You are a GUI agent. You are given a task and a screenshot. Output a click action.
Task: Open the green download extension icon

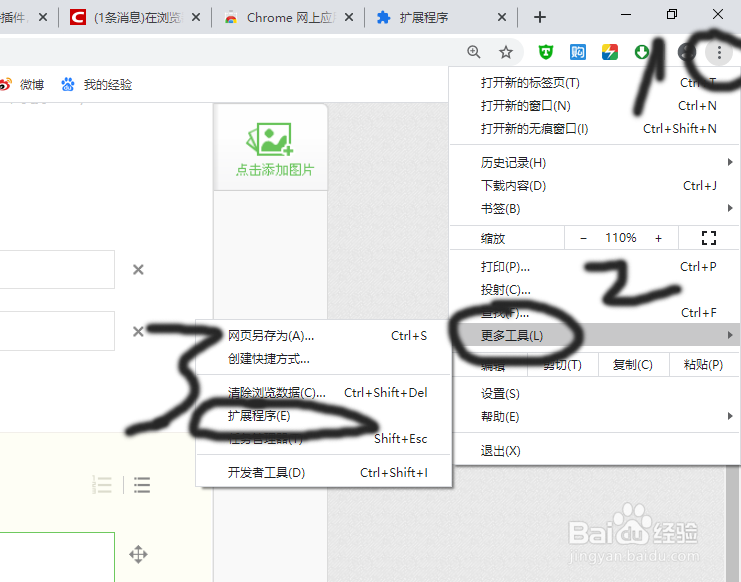[x=641, y=51]
